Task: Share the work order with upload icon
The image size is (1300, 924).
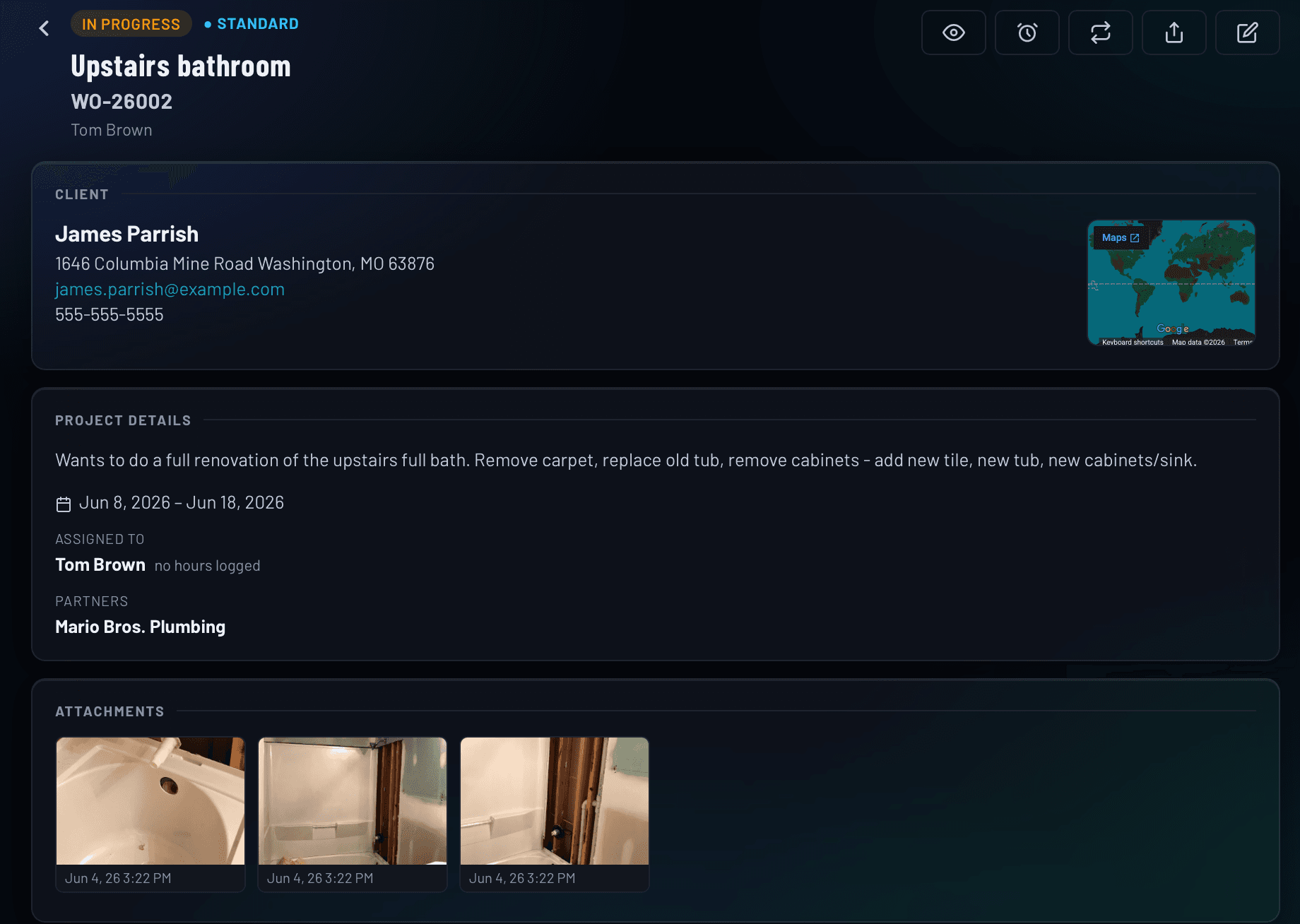Action: pos(1174,32)
